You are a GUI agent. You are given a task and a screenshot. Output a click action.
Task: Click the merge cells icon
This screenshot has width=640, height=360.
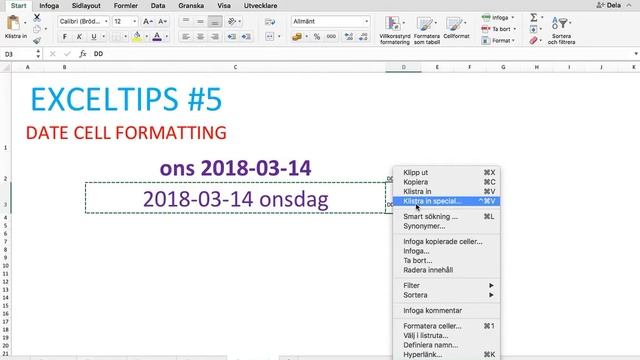[x=270, y=37]
